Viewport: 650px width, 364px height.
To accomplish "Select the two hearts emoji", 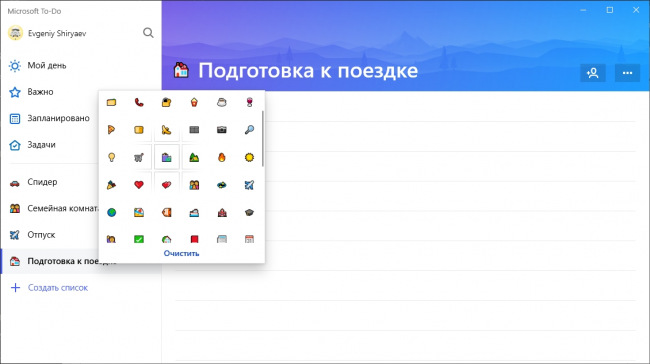I will pos(166,185).
